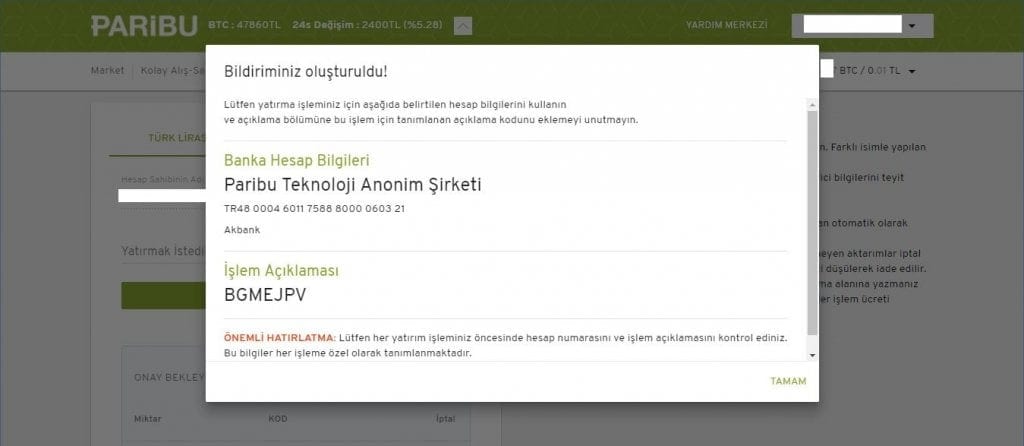1024x446 pixels.
Task: Click the ÖNEMLİ HATIRLATMA warning label
Action: (x=280, y=338)
